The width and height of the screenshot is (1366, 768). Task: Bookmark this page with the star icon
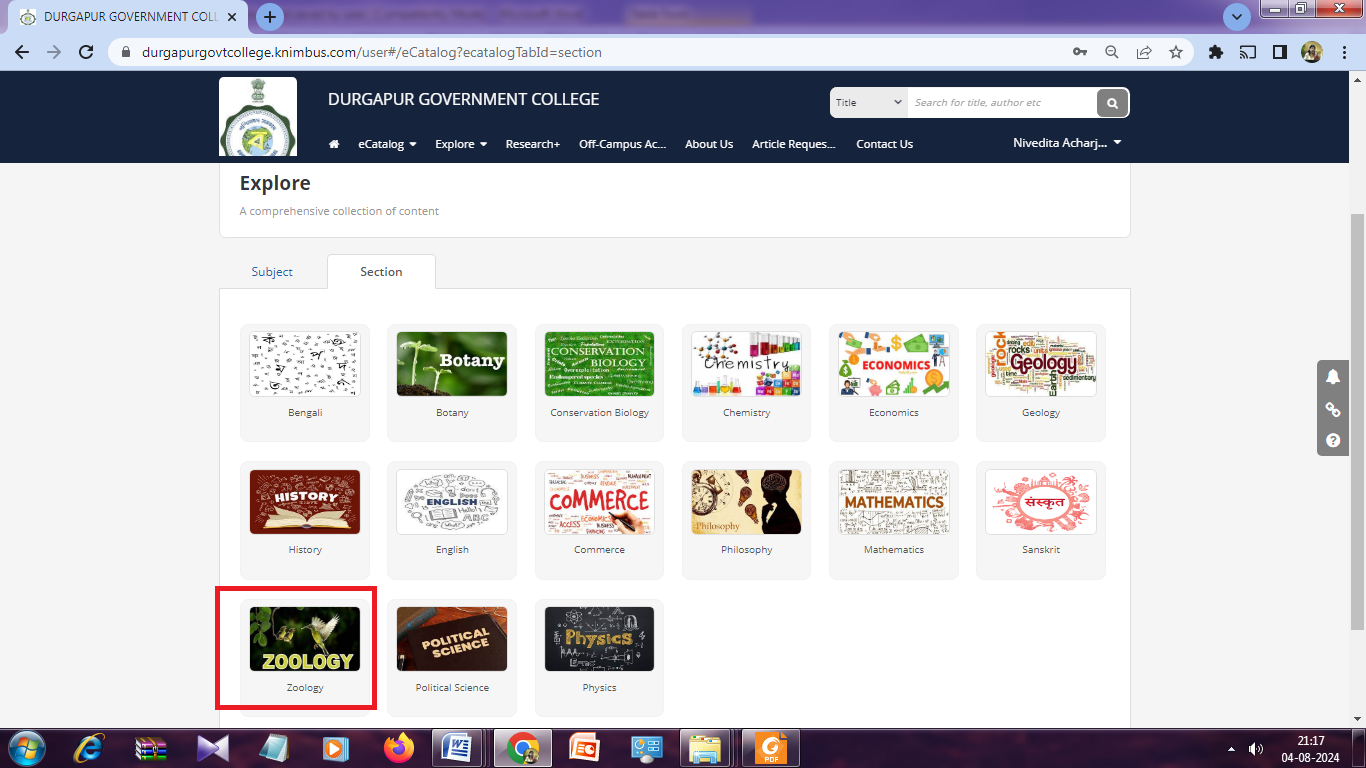(x=1176, y=52)
